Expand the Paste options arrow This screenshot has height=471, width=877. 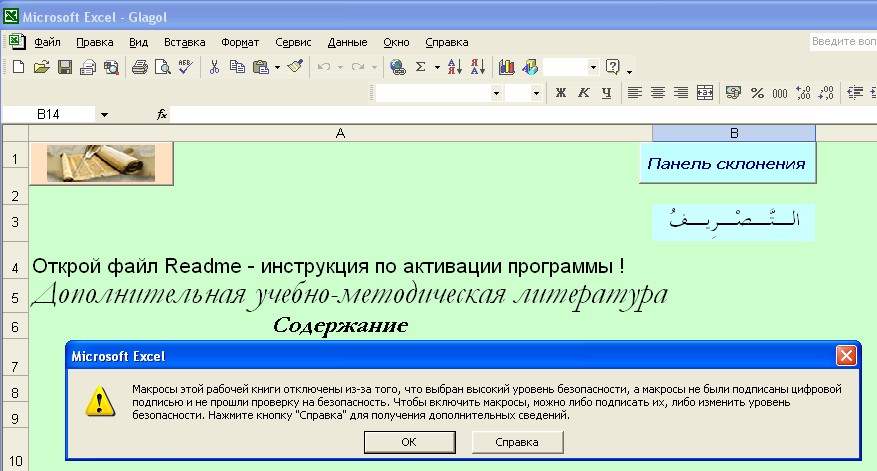click(x=277, y=68)
